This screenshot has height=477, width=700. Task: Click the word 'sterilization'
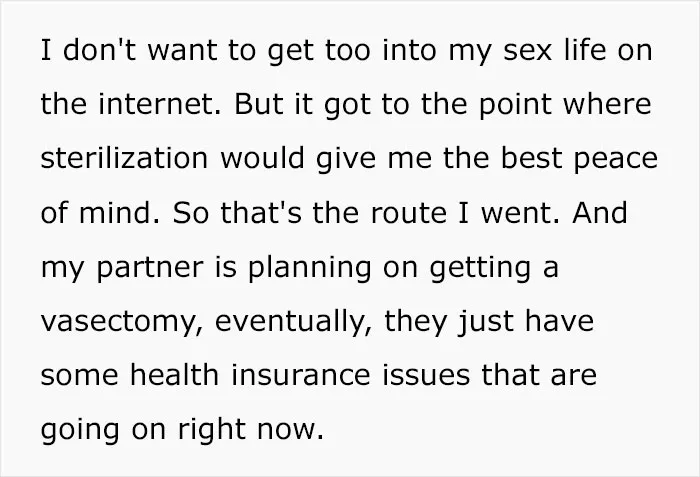pyautogui.click(x=124, y=158)
